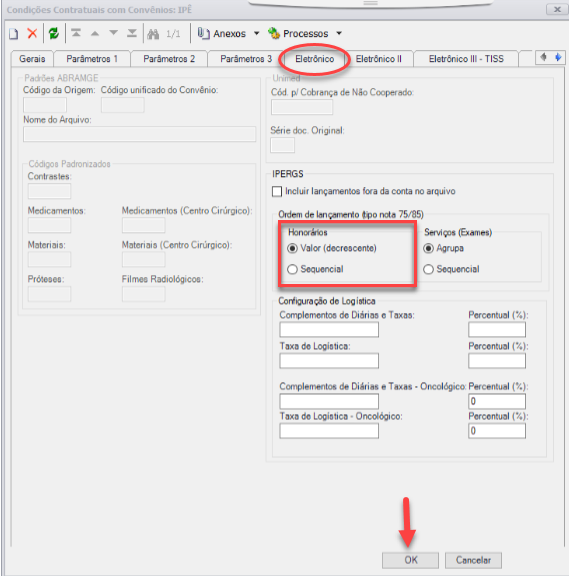Click the Série doc. Original field
569x576 pixels.
click(x=282, y=145)
